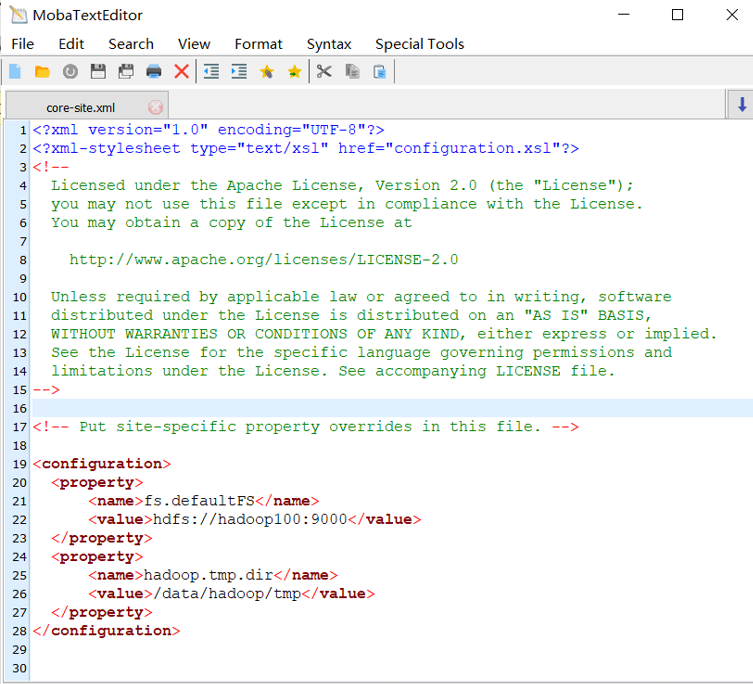Open the Syntax menu

[329, 44]
